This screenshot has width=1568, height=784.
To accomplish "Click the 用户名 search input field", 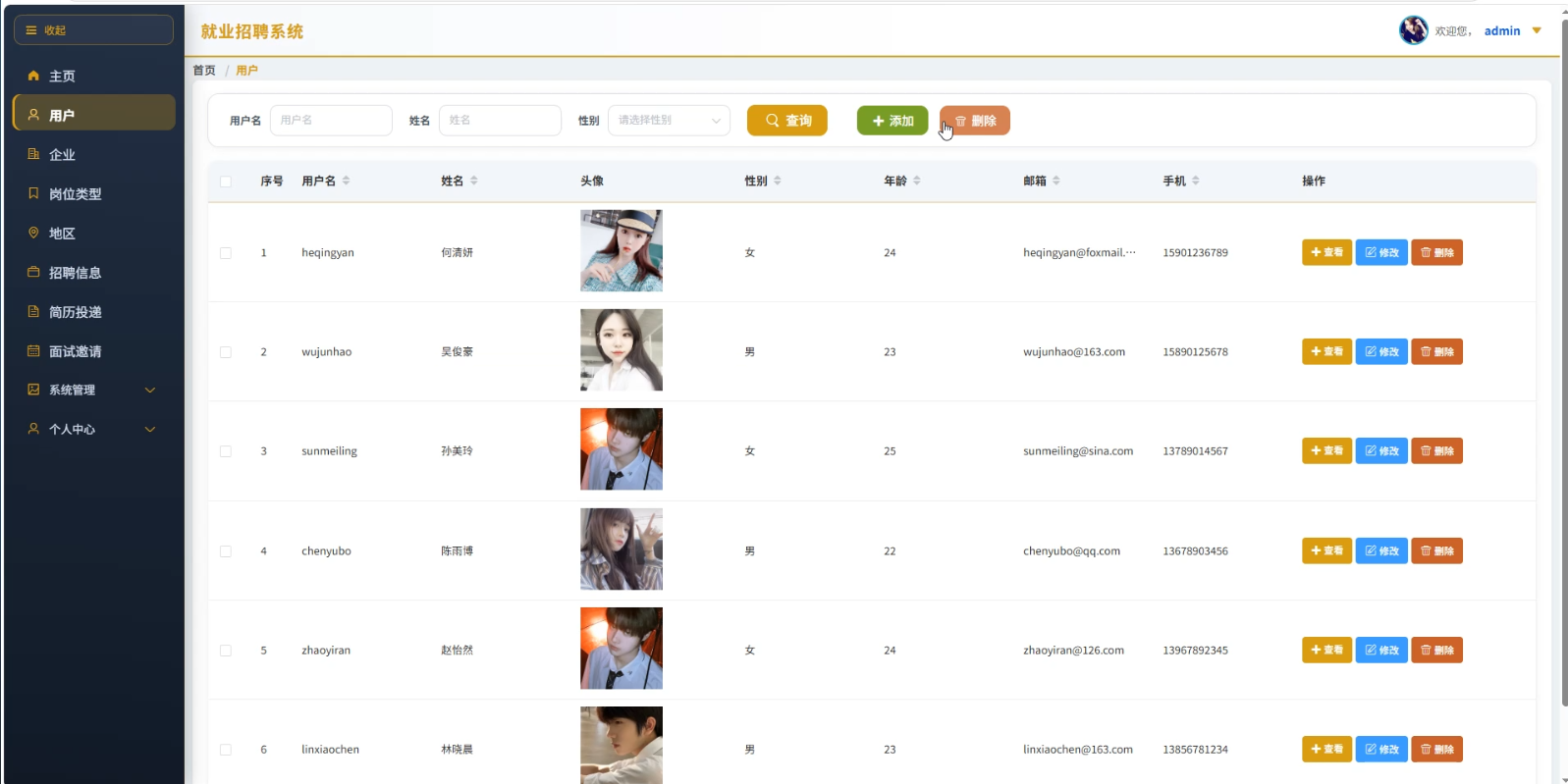I will pos(331,120).
